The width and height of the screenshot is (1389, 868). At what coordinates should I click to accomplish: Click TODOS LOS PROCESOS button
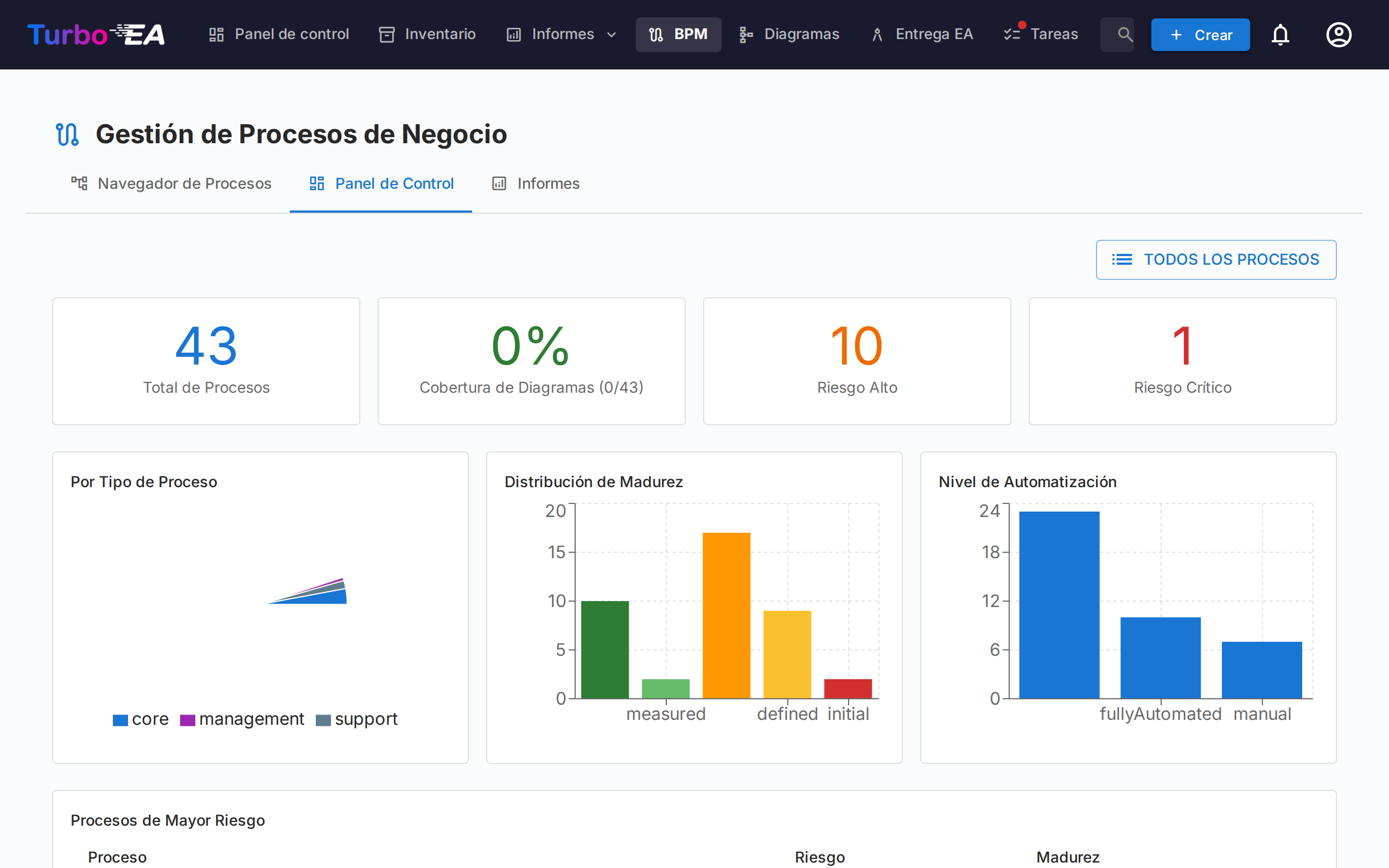[x=1216, y=259]
